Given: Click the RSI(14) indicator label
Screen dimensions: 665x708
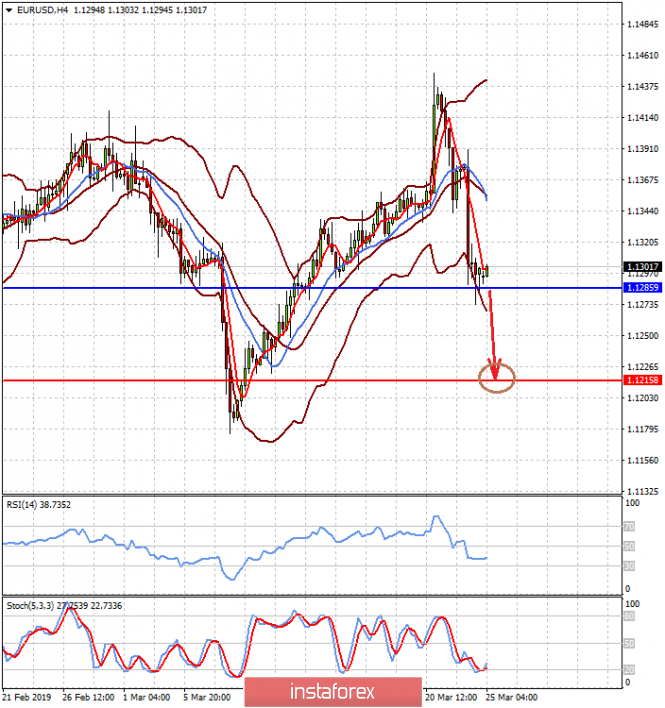Looking at the screenshot, I should 42,505.
